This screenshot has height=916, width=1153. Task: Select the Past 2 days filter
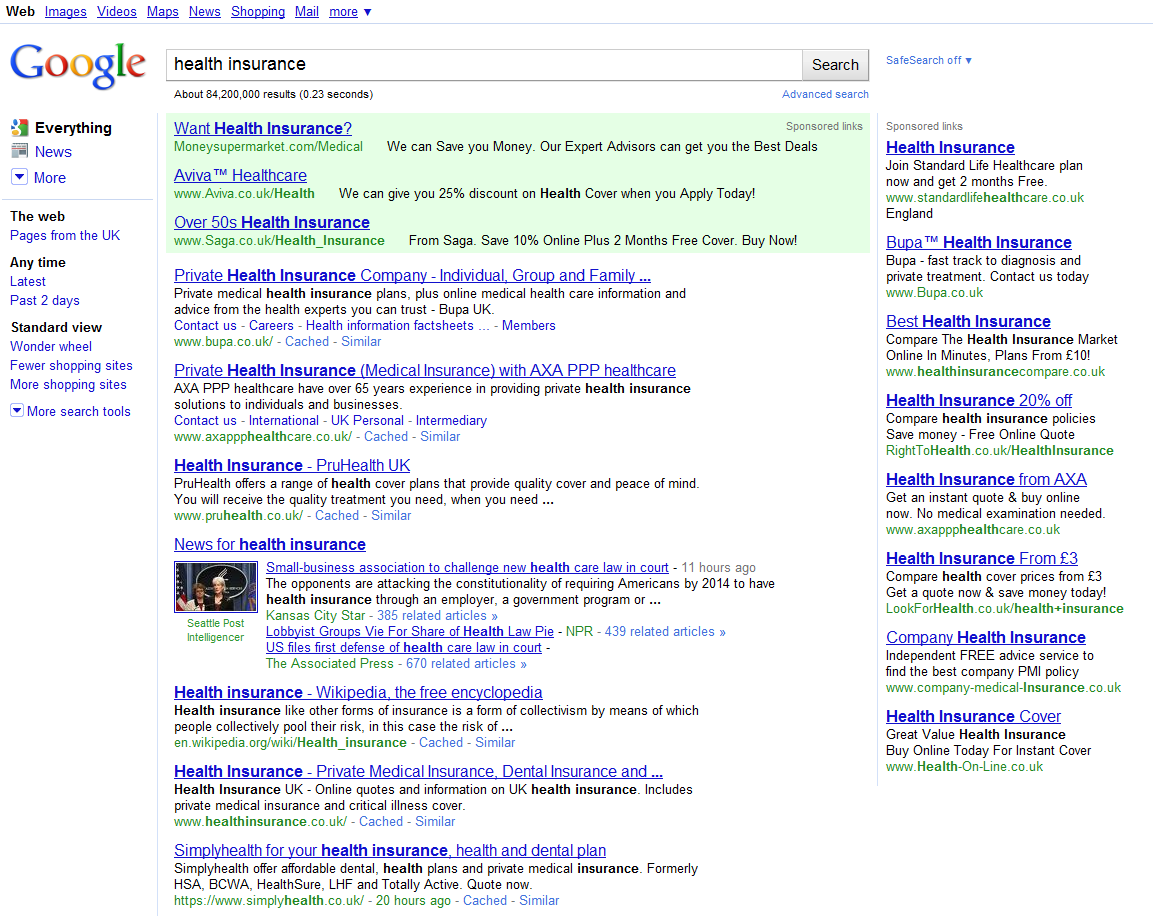[x=44, y=301]
